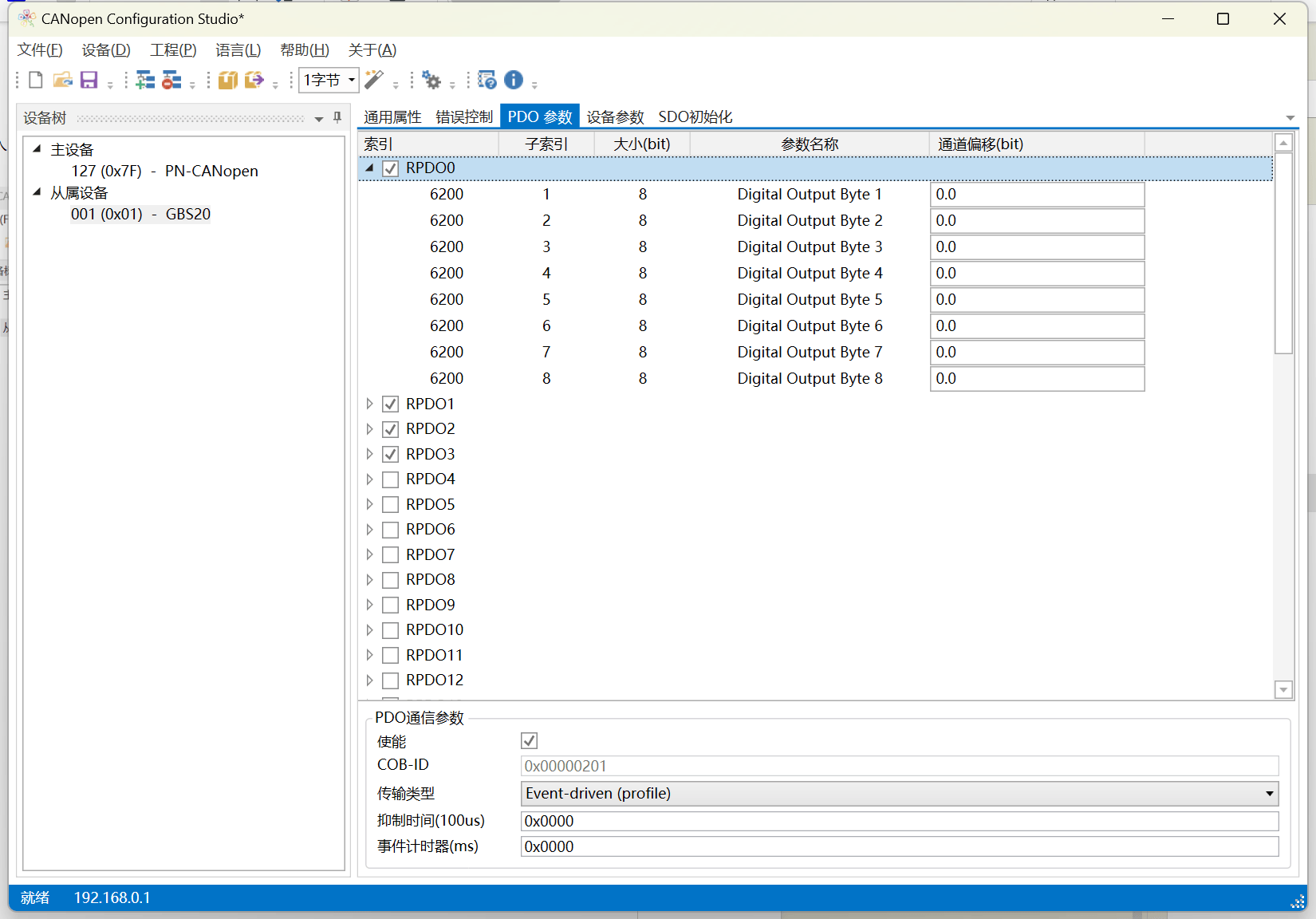Select slave device 001 (0x01) GBS20
Screen dimensions: 1316x919
point(140,214)
